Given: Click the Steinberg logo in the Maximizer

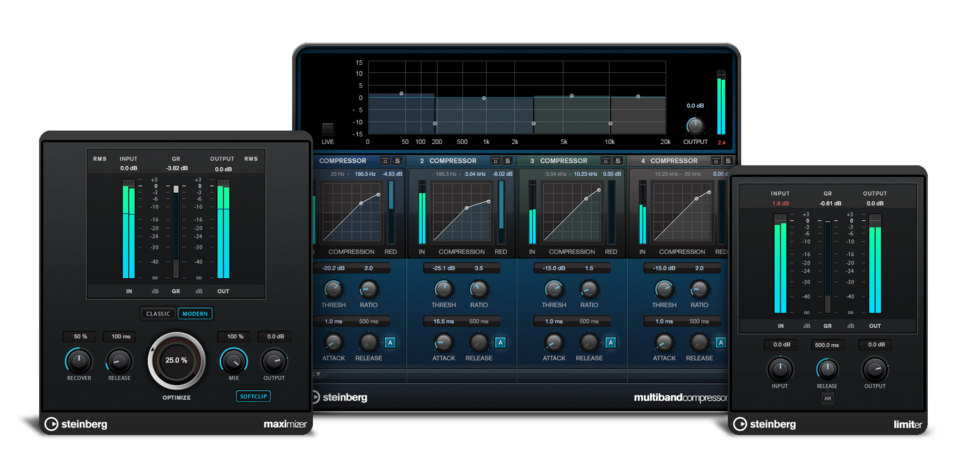Looking at the screenshot, I should click(x=76, y=424).
